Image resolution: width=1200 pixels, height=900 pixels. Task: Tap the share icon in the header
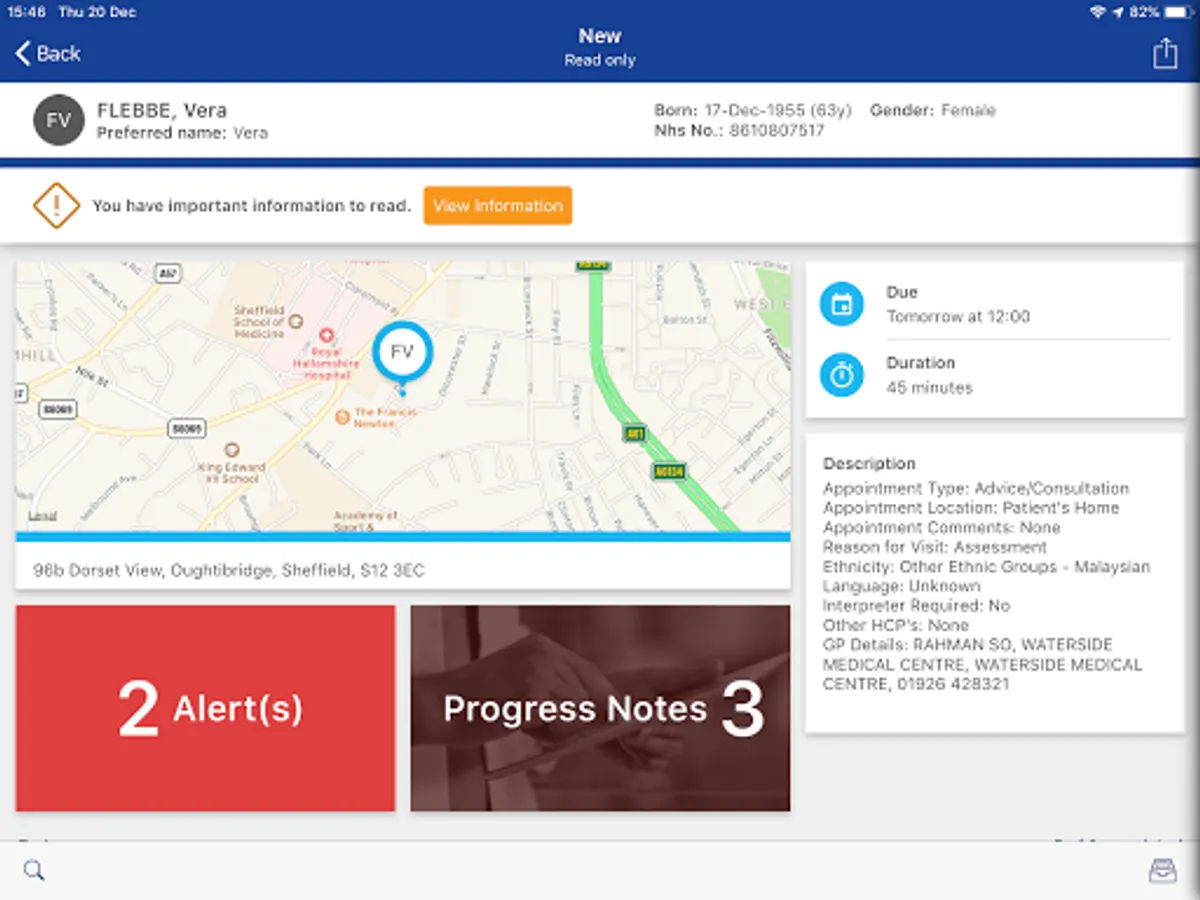pos(1165,53)
